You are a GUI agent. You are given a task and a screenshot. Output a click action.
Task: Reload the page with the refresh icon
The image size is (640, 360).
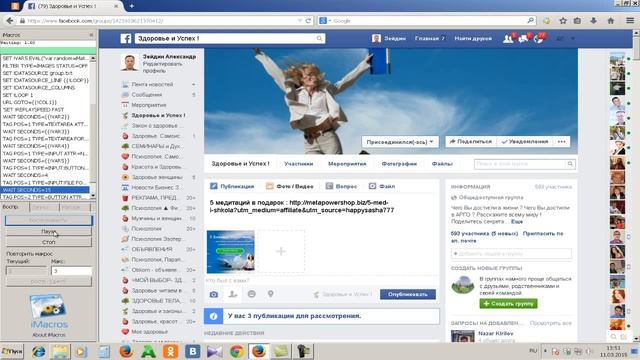(308, 20)
